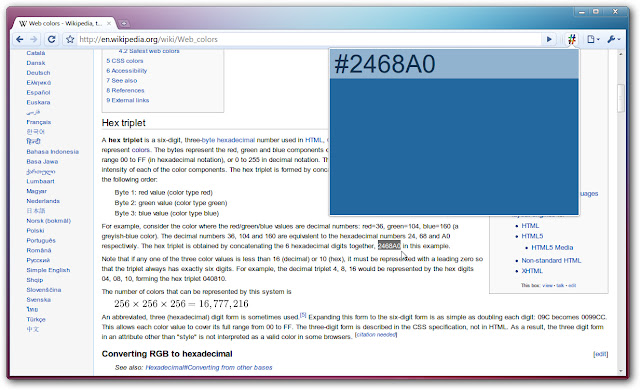Click the view link in the navbox footer
This screenshot has height=390, width=640.
[547, 286]
